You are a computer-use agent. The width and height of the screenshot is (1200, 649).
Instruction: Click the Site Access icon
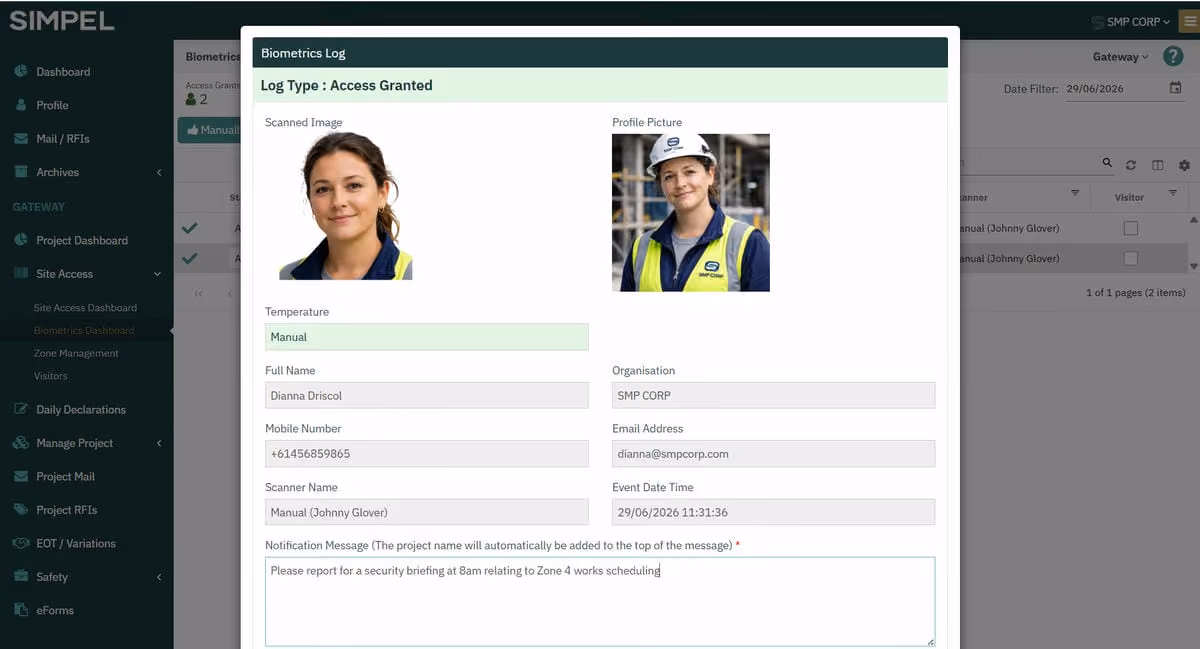pyautogui.click(x=20, y=274)
